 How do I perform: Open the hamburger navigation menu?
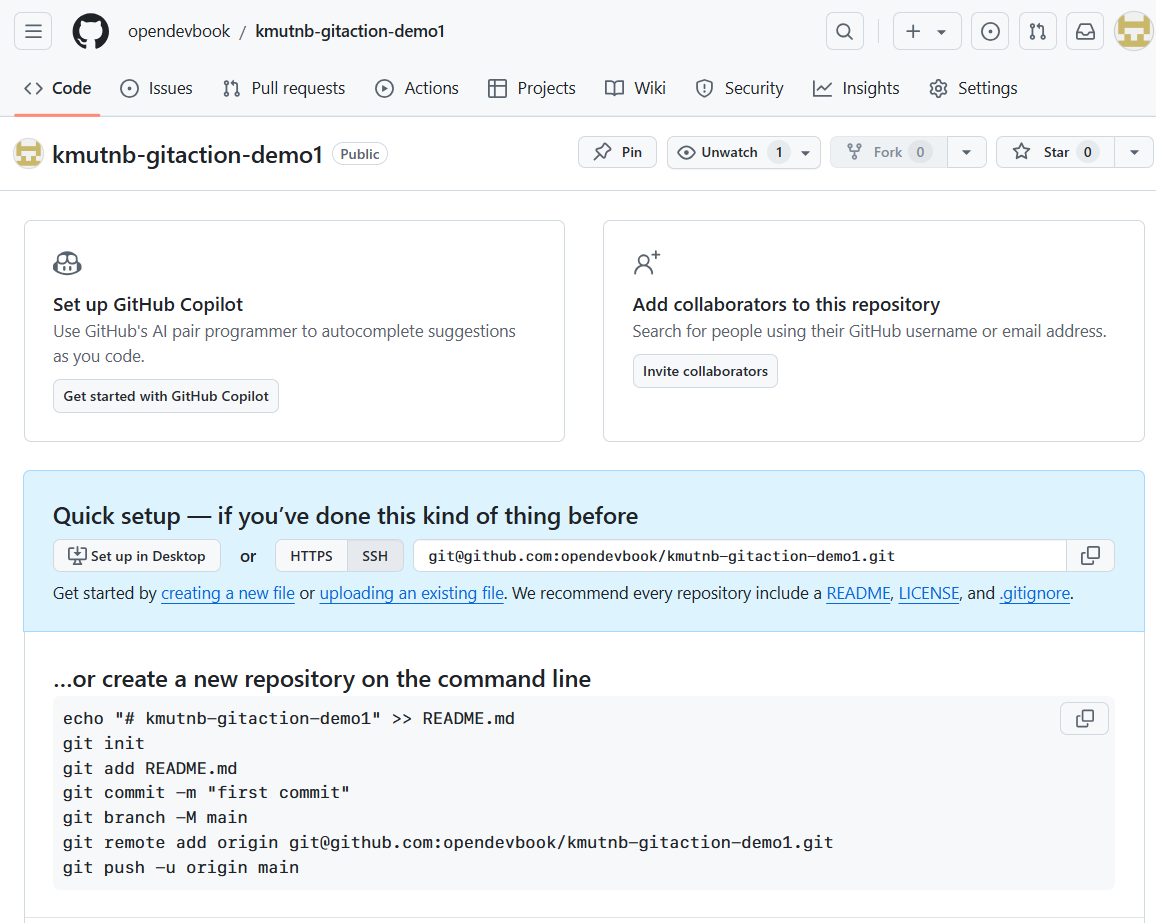(33, 32)
